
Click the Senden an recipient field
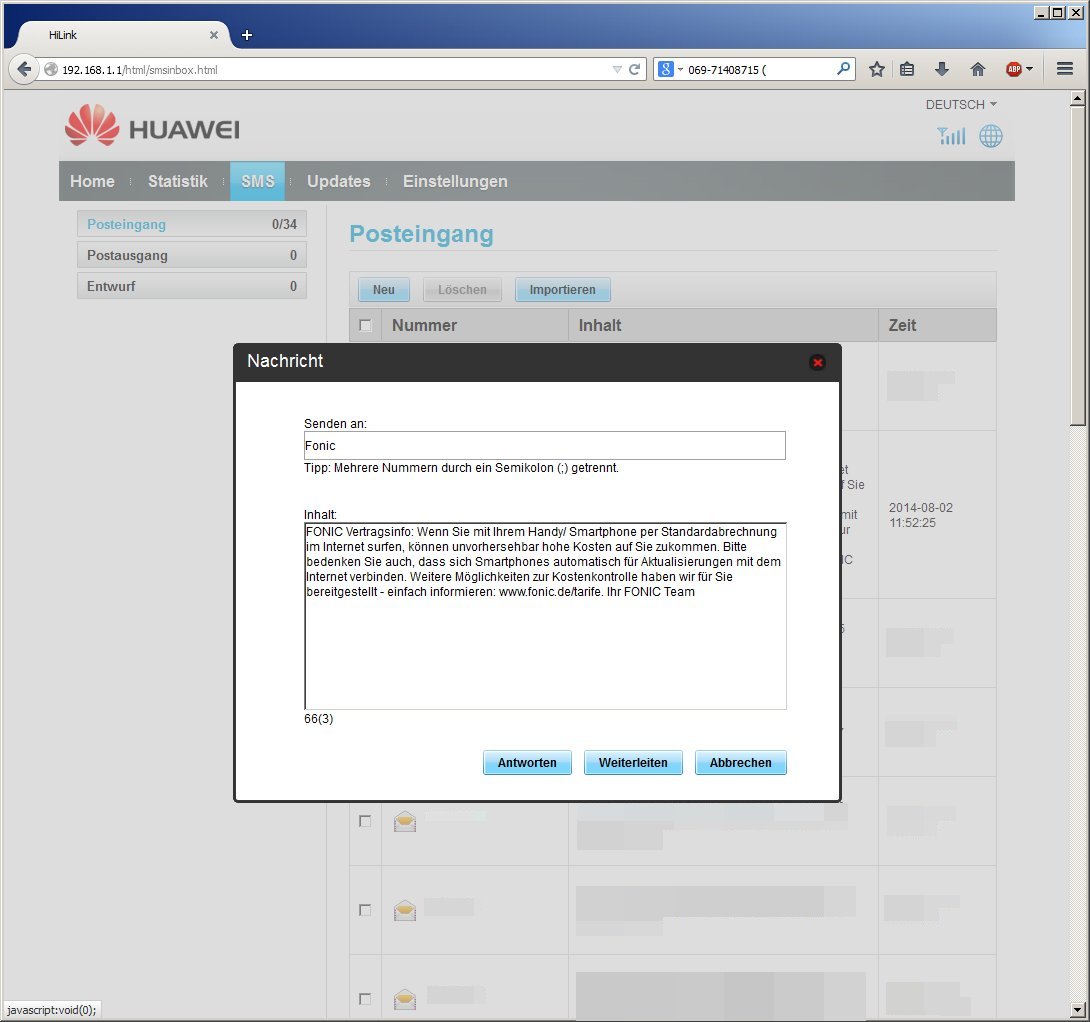tap(544, 445)
